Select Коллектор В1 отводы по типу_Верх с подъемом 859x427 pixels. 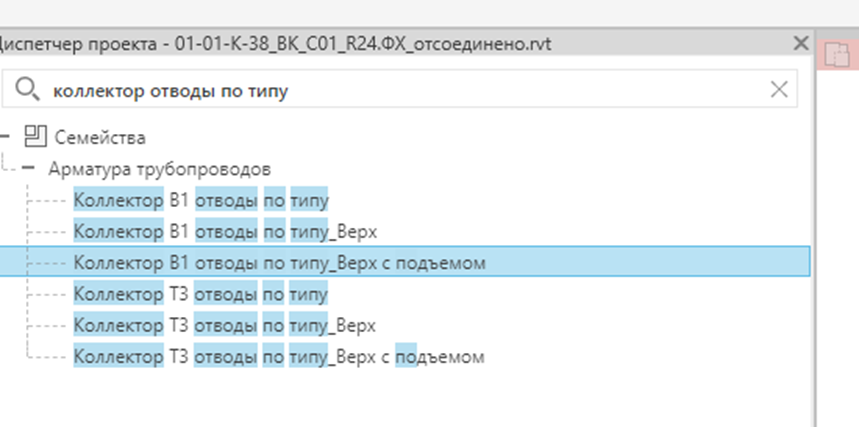(405, 262)
